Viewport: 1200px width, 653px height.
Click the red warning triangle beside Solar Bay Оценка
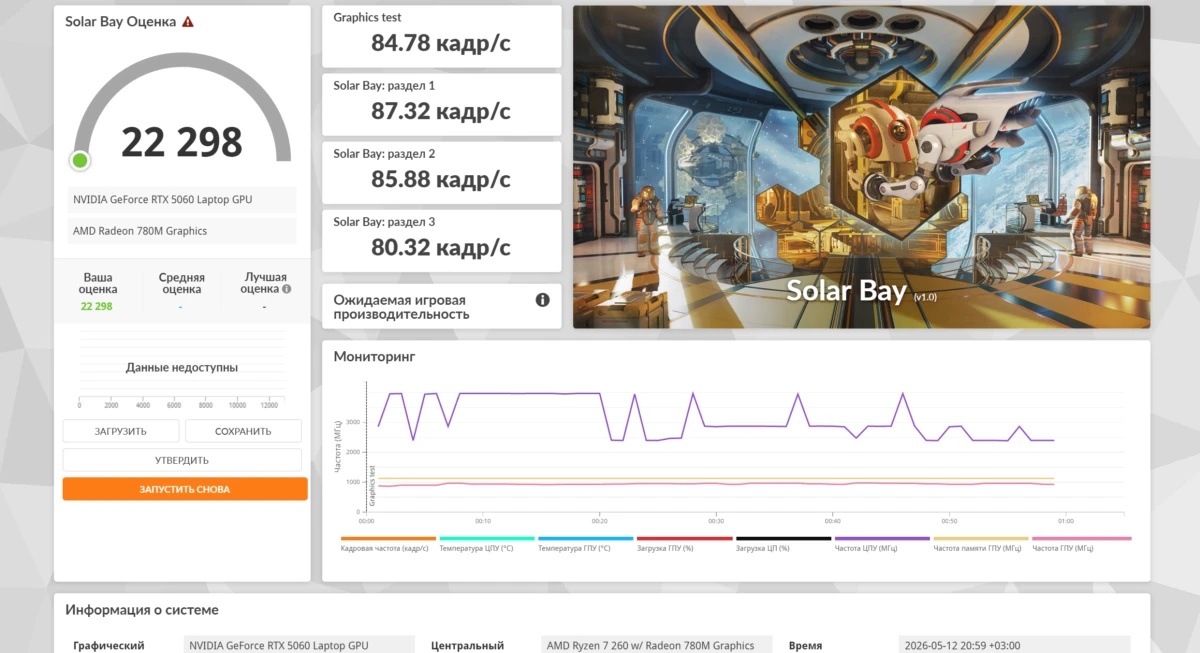pyautogui.click(x=188, y=21)
